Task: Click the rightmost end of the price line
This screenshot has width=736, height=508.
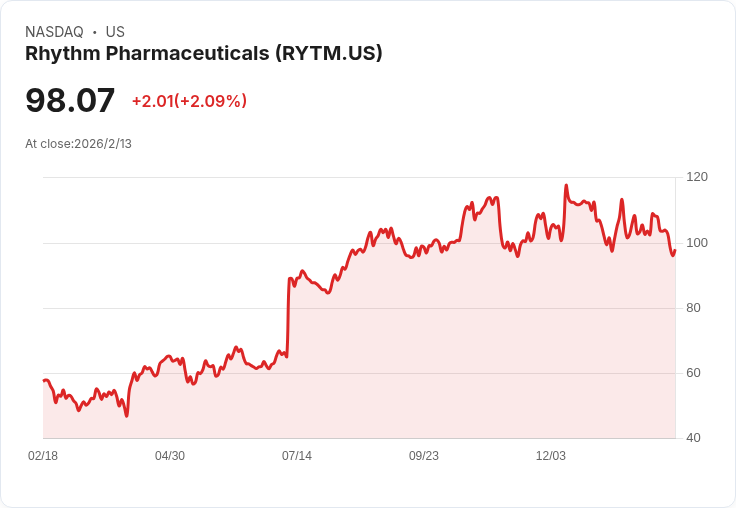Action: click(675, 250)
